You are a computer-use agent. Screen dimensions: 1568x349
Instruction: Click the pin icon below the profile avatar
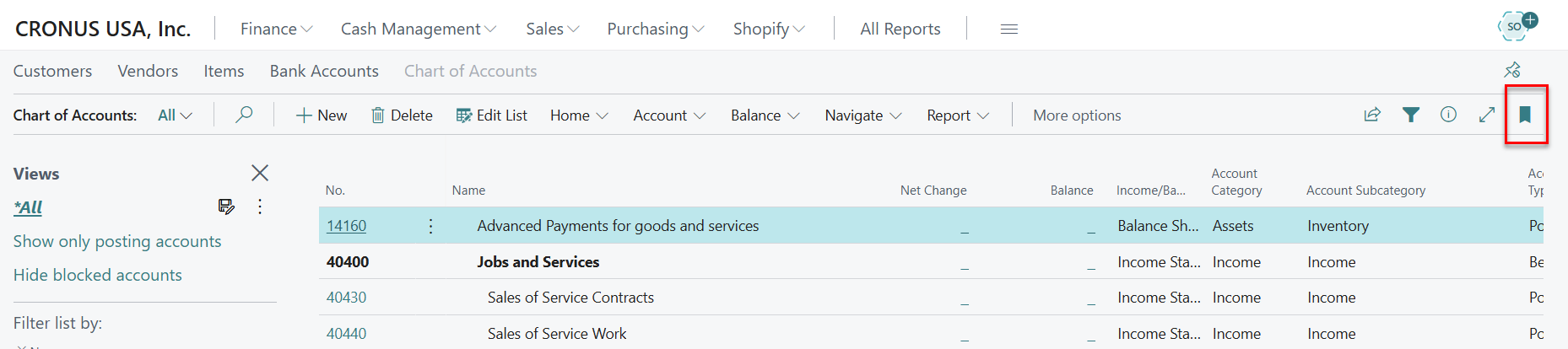point(1512,70)
